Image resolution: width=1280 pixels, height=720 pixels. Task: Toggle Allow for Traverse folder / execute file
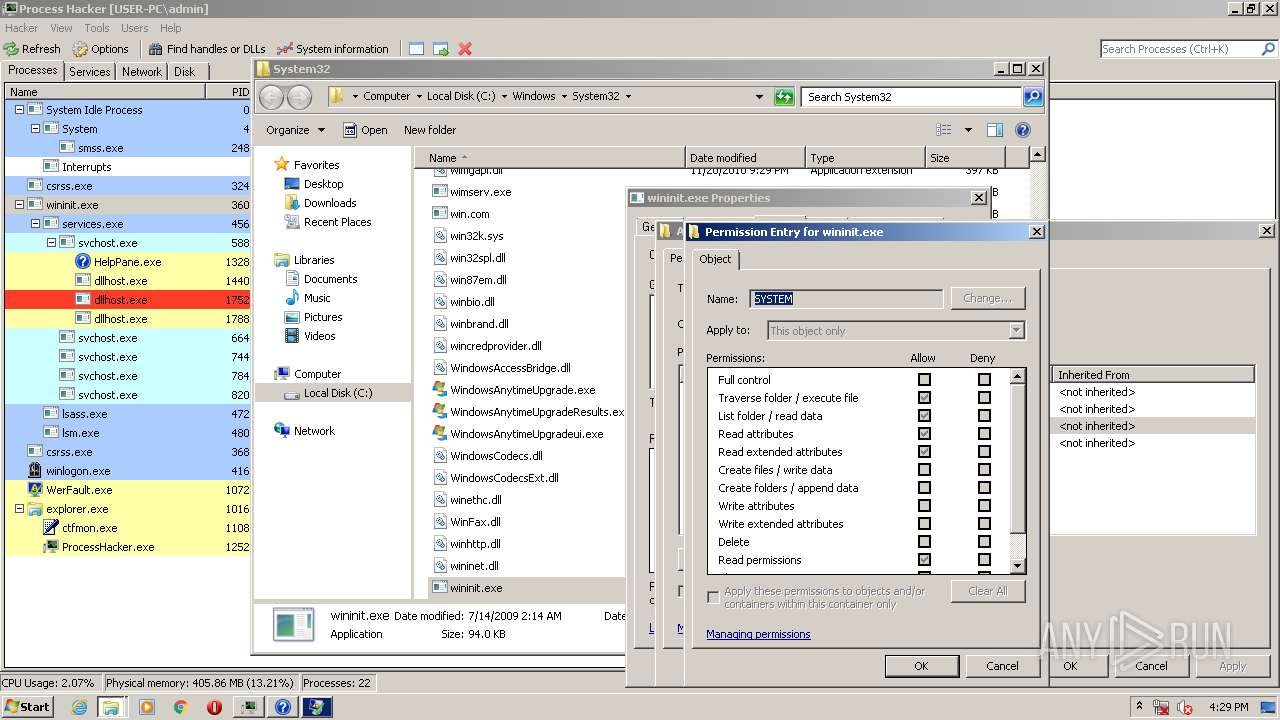pos(924,398)
